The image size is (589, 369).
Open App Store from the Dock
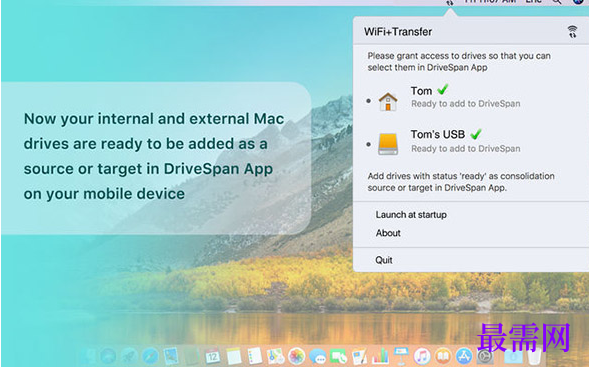(x=464, y=356)
